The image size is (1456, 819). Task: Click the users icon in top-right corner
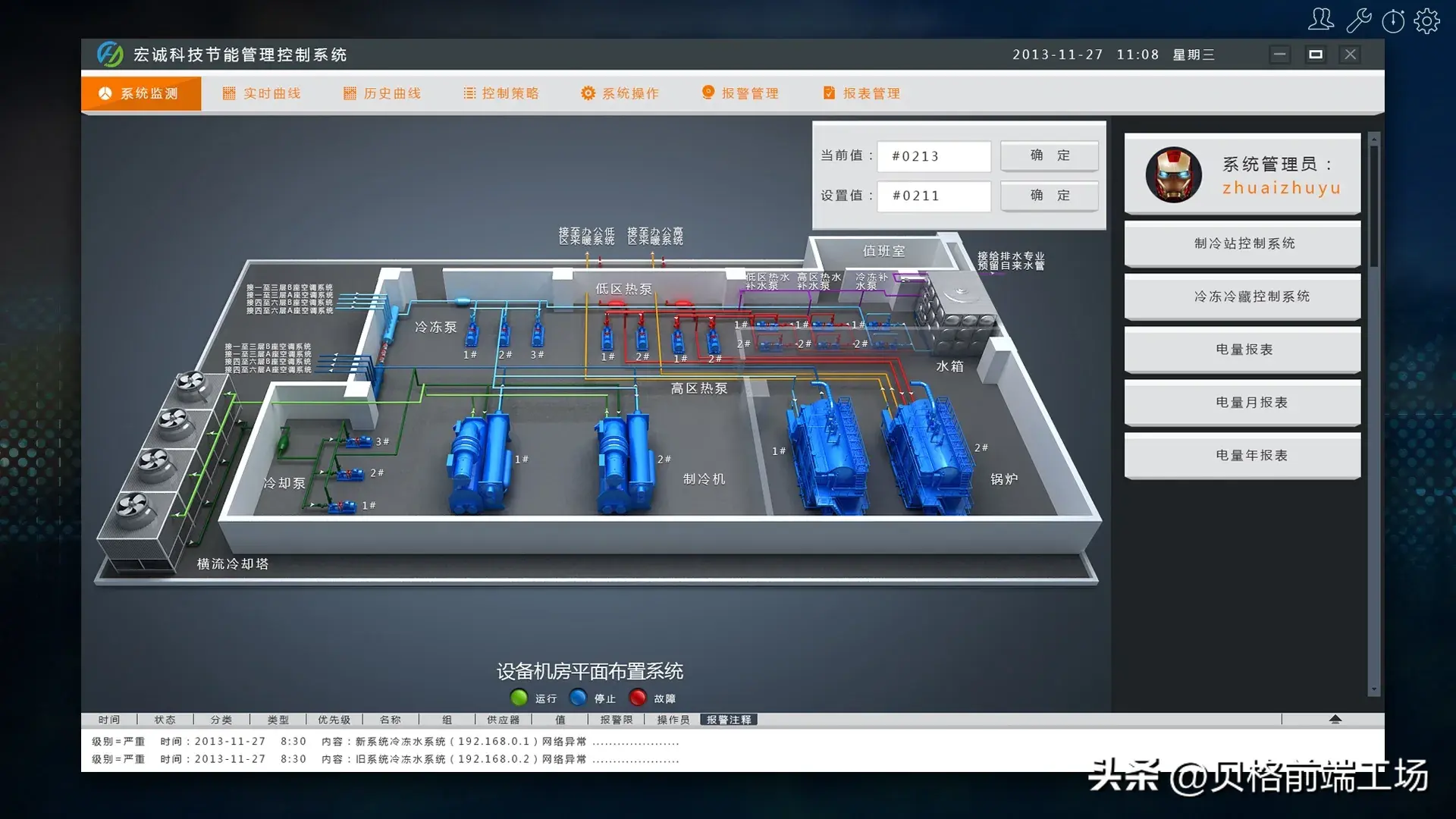point(1320,20)
